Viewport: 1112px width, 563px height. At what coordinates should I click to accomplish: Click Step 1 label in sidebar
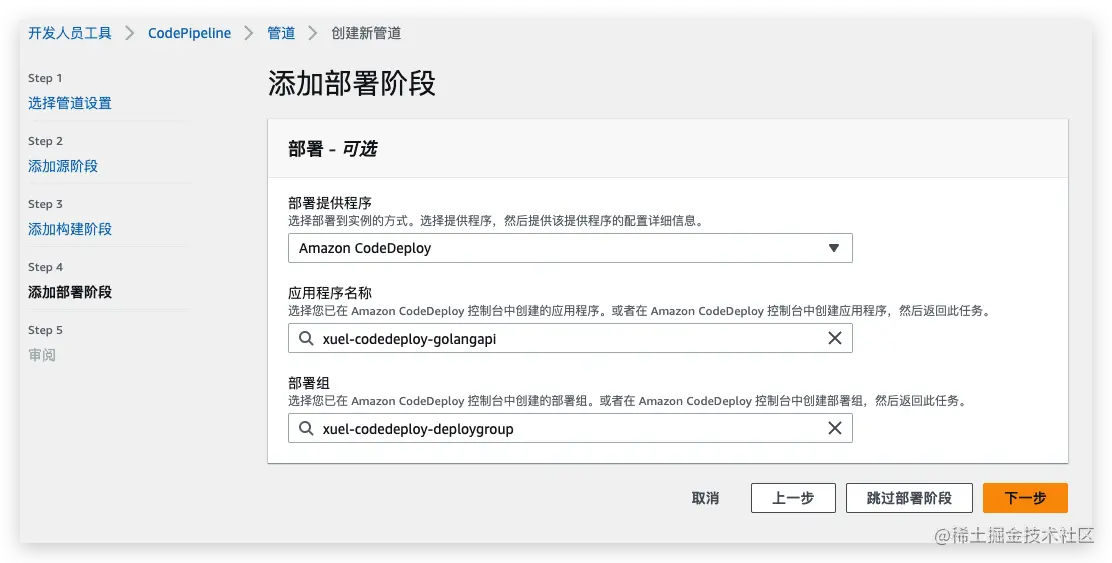click(x=45, y=78)
